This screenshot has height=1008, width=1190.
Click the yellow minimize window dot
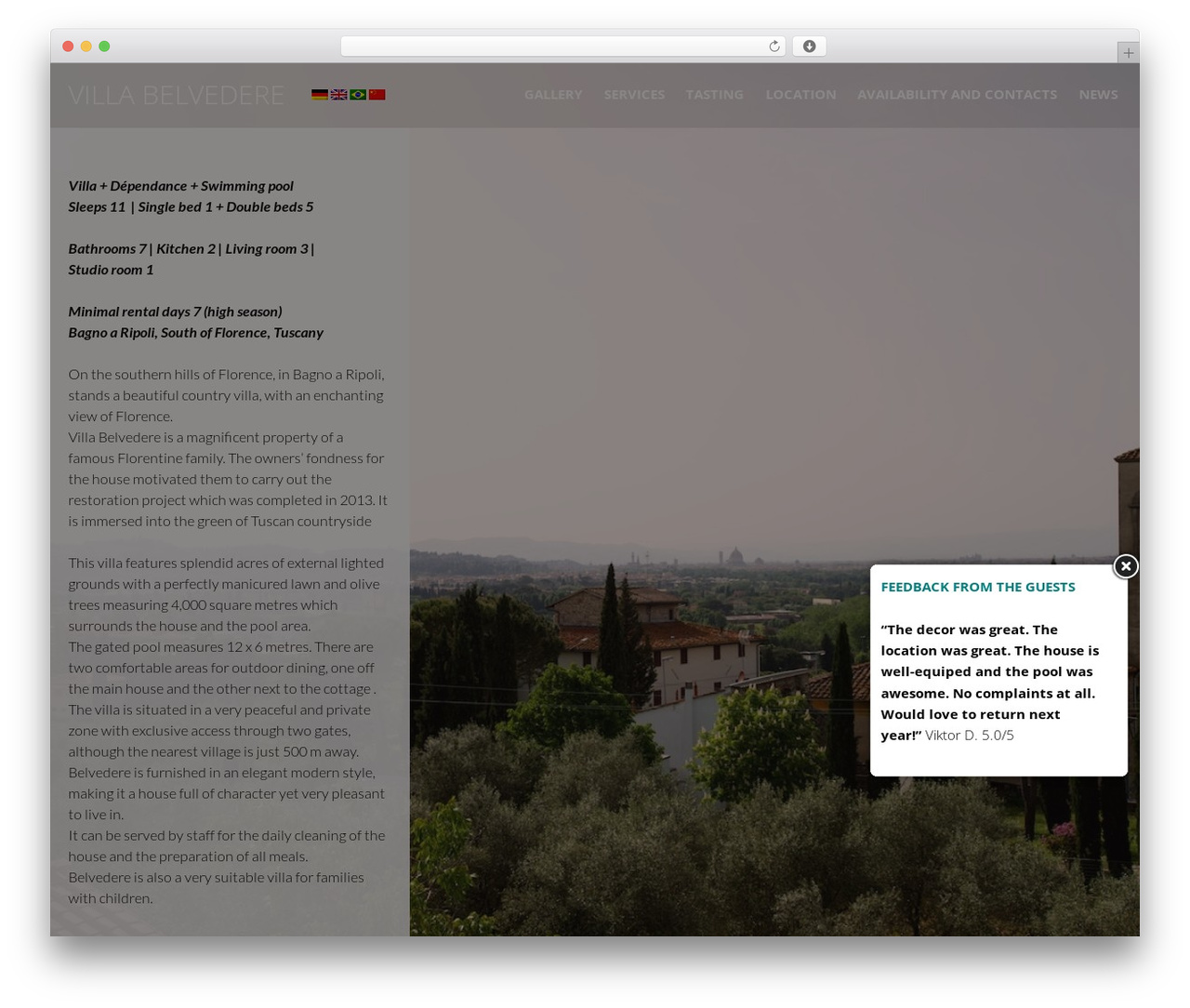(86, 46)
